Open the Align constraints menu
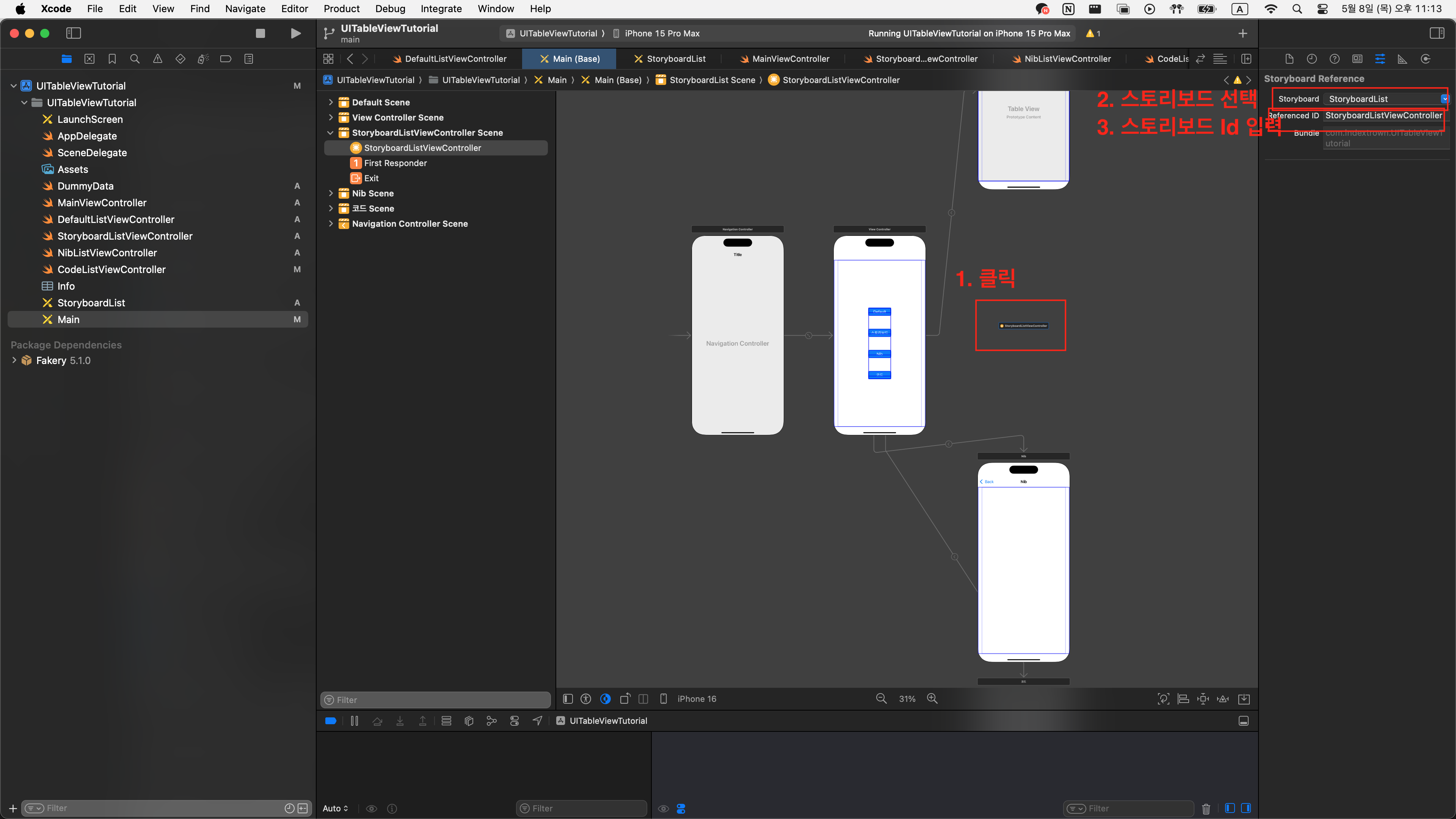The image size is (1456, 819). coord(1183,698)
